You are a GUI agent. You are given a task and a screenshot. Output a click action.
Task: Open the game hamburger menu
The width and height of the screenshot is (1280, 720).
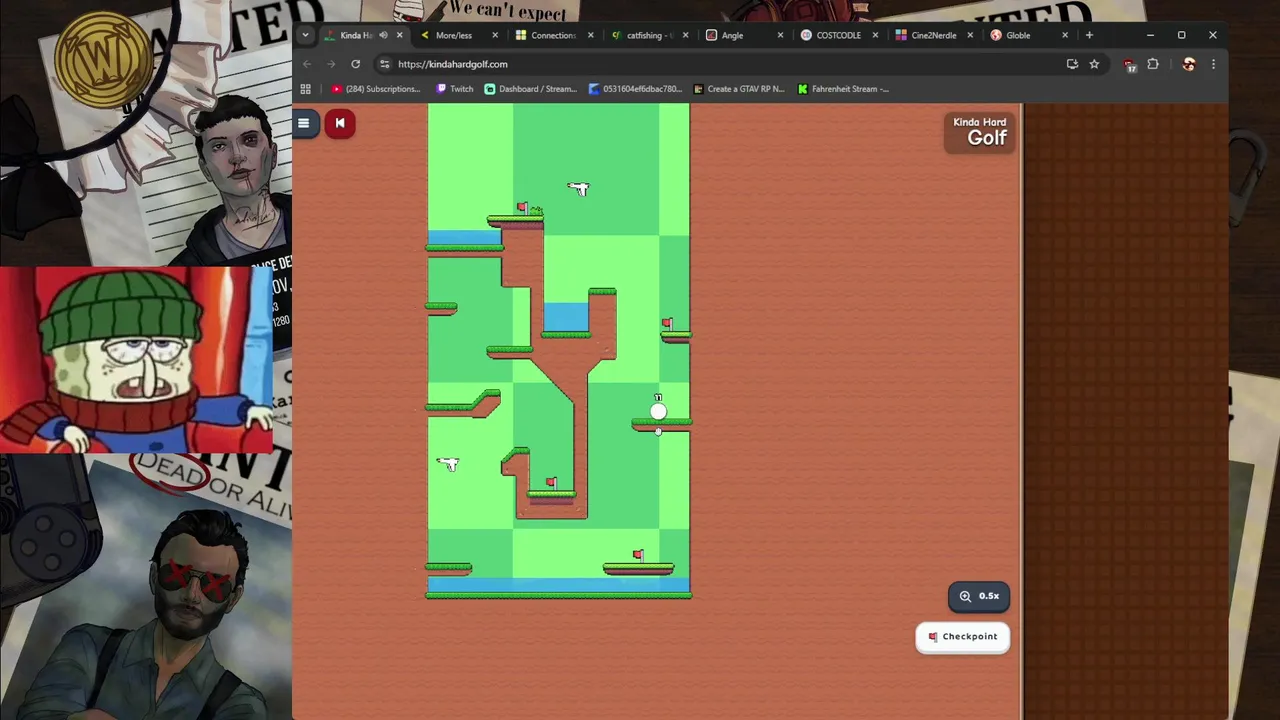point(303,123)
